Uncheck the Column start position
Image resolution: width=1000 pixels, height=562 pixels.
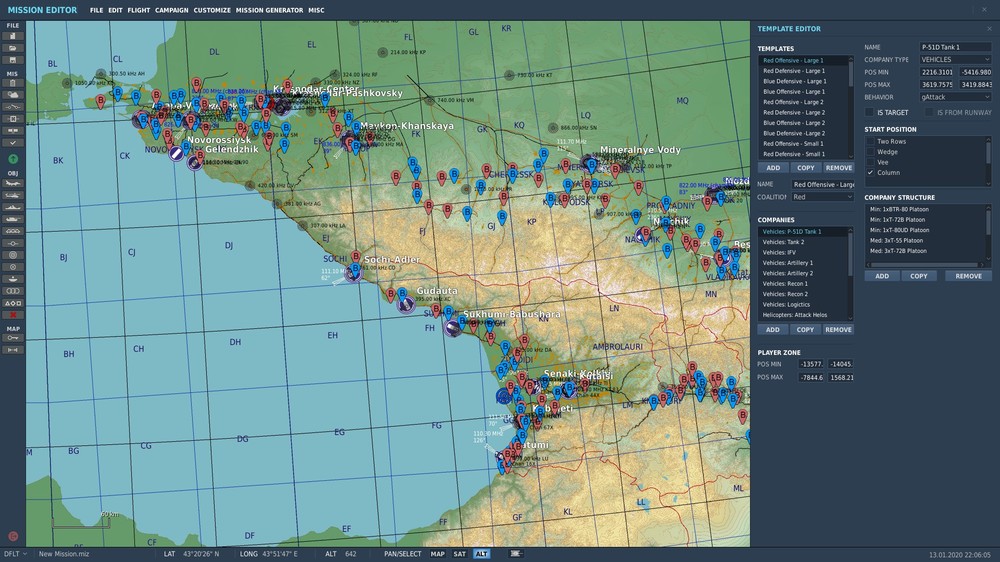pyautogui.click(x=870, y=173)
